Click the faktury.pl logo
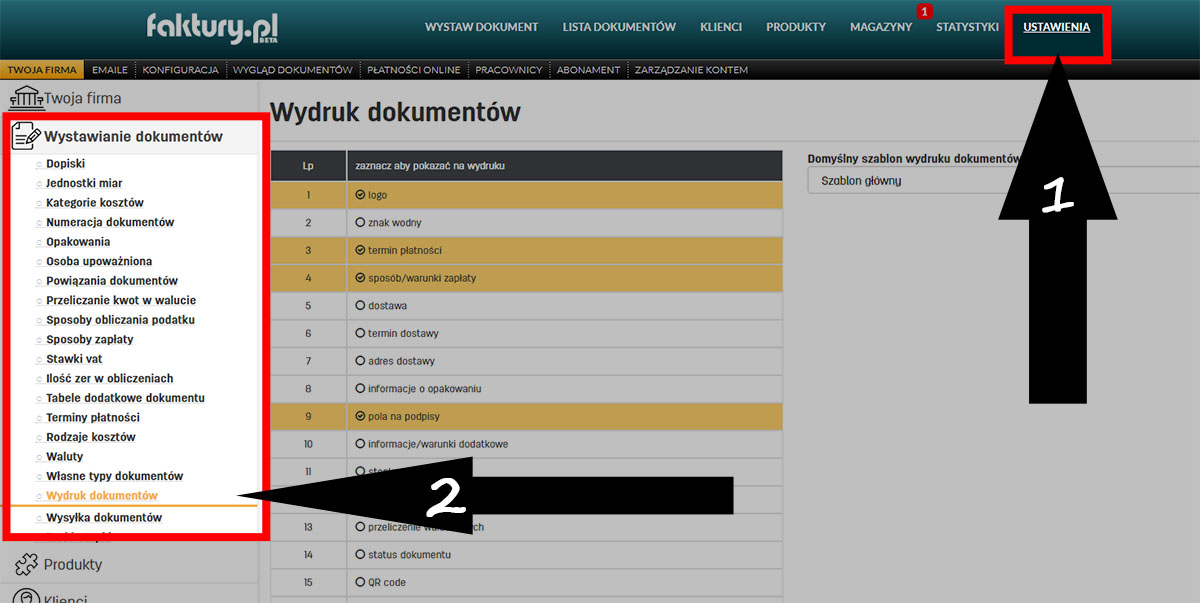Viewport: 1200px width, 603px height. [x=211, y=27]
